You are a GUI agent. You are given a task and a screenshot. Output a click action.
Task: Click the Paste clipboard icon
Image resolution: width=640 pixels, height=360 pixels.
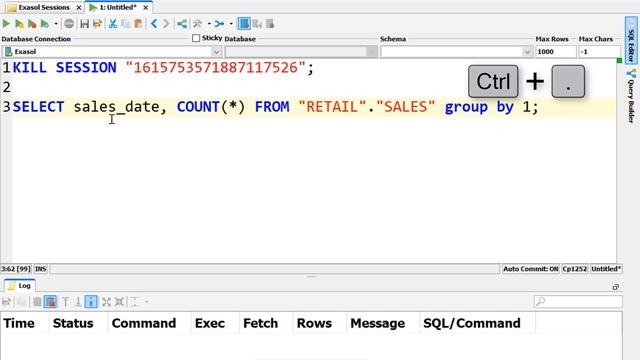[138, 24]
